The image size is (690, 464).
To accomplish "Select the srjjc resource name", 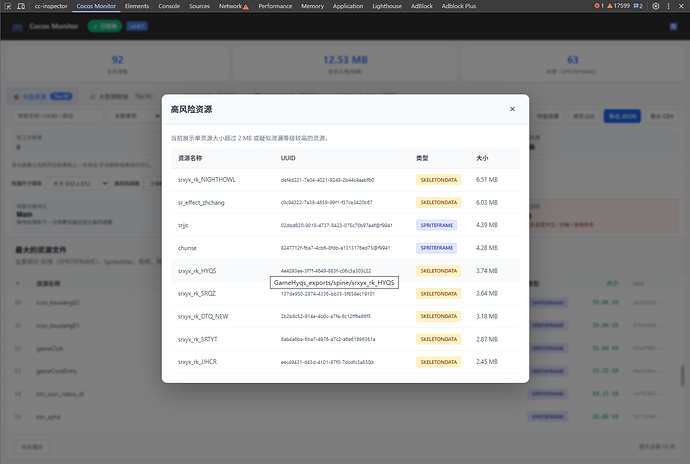I will coord(183,225).
